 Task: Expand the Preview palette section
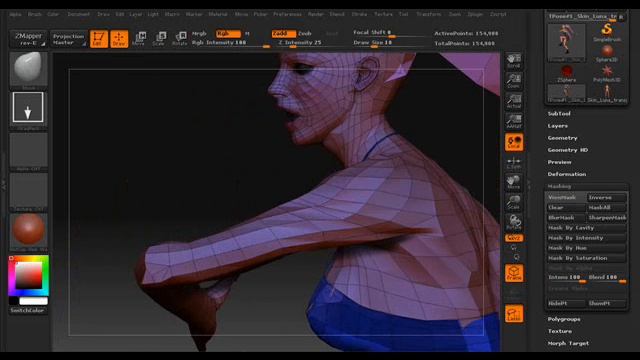(x=559, y=162)
